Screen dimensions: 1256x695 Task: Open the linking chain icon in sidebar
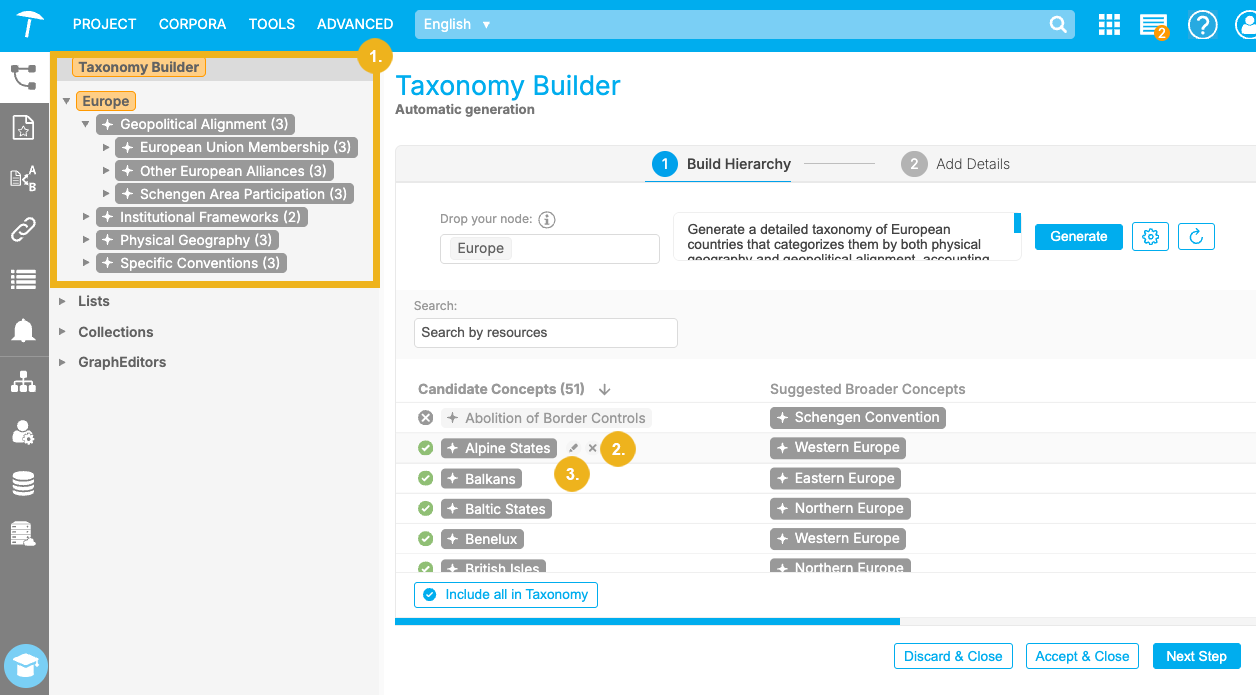coord(23,230)
